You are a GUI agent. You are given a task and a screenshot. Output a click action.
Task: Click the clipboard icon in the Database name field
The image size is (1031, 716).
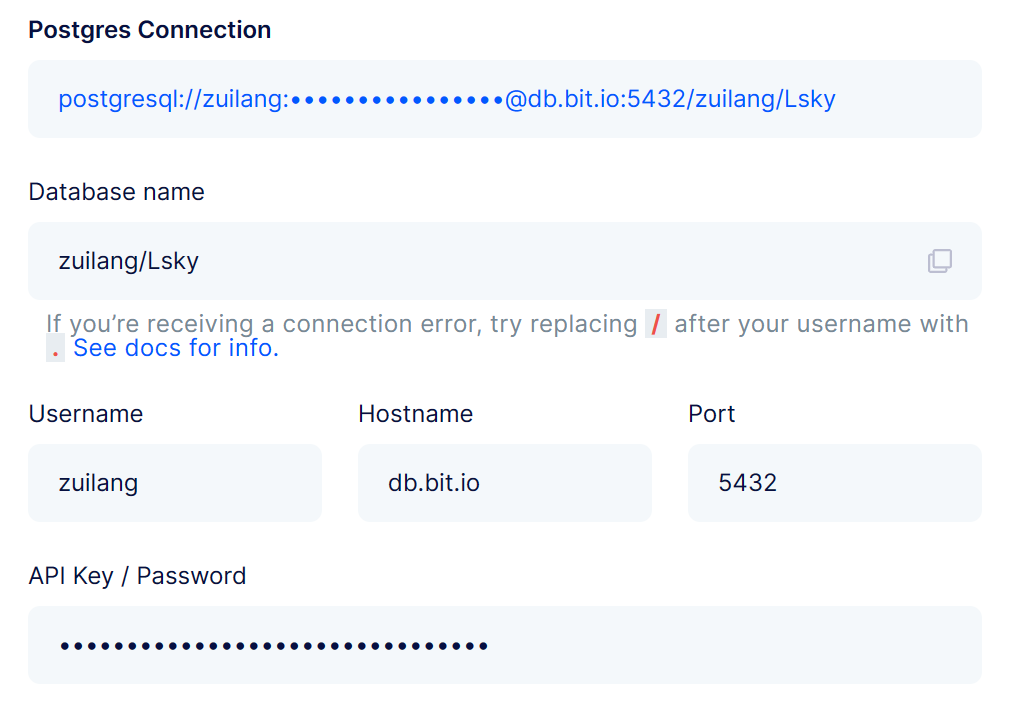click(x=939, y=260)
